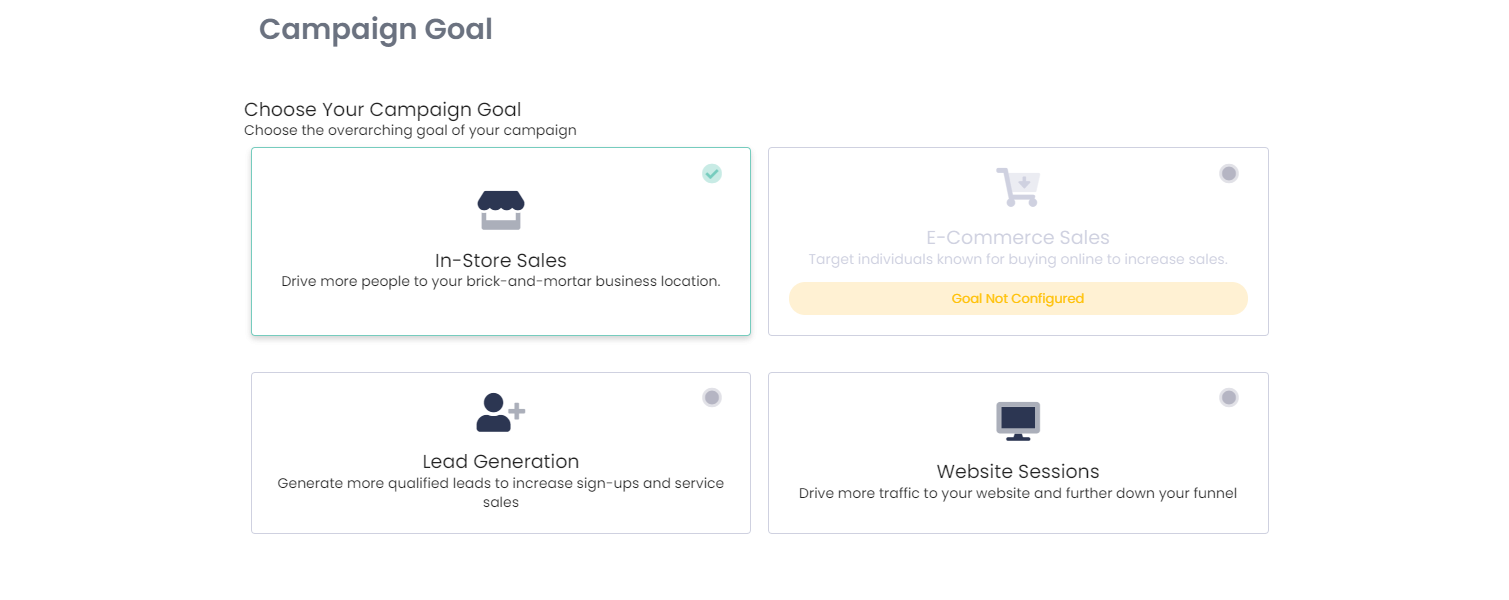Click the In-Store Sales card title
Screen dimensions: 1509x600
tap(501, 261)
